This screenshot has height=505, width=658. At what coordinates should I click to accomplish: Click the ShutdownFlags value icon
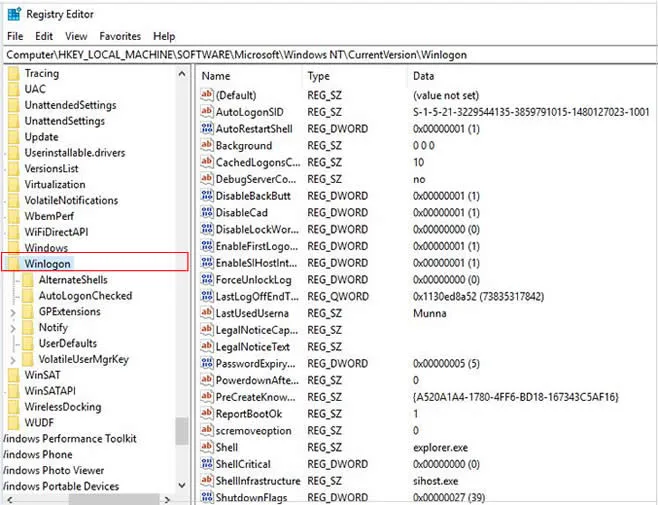pyautogui.click(x=206, y=498)
